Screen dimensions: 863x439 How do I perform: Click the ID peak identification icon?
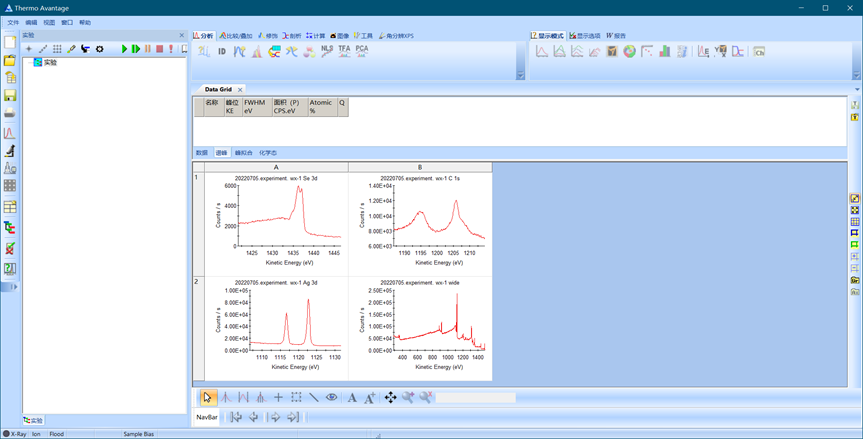[222, 51]
